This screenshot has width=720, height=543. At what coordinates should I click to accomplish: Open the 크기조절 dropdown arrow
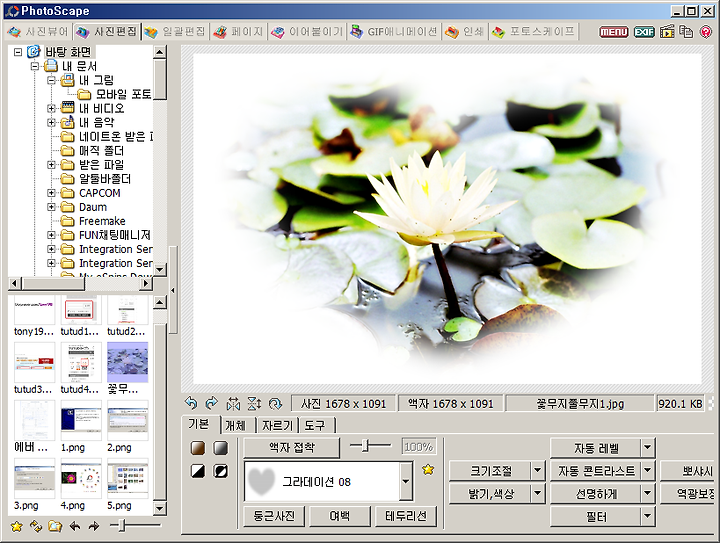pos(538,470)
